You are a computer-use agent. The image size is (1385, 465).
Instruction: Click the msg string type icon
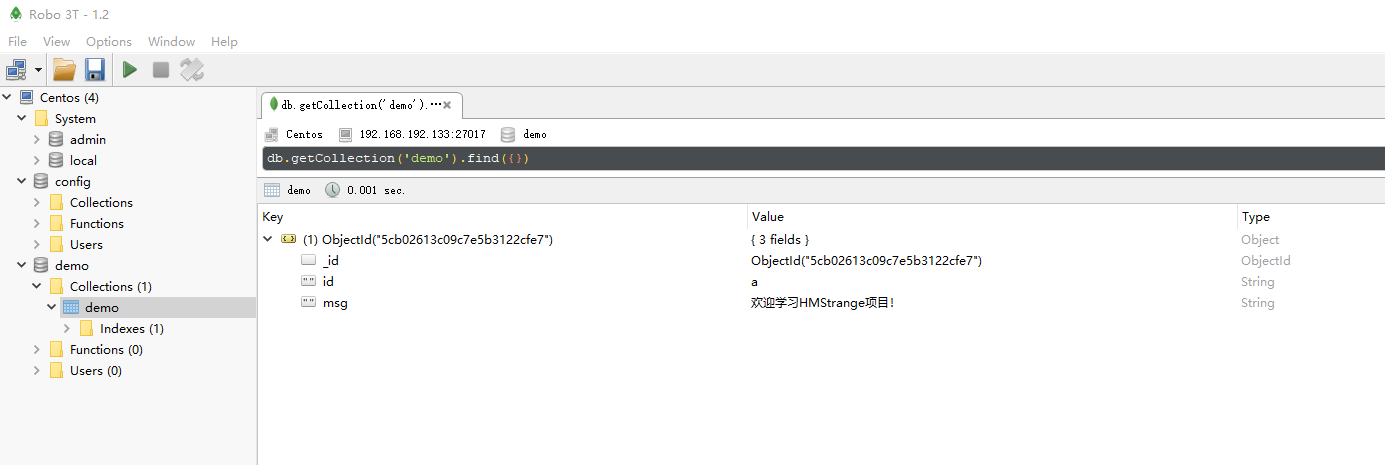tap(309, 302)
